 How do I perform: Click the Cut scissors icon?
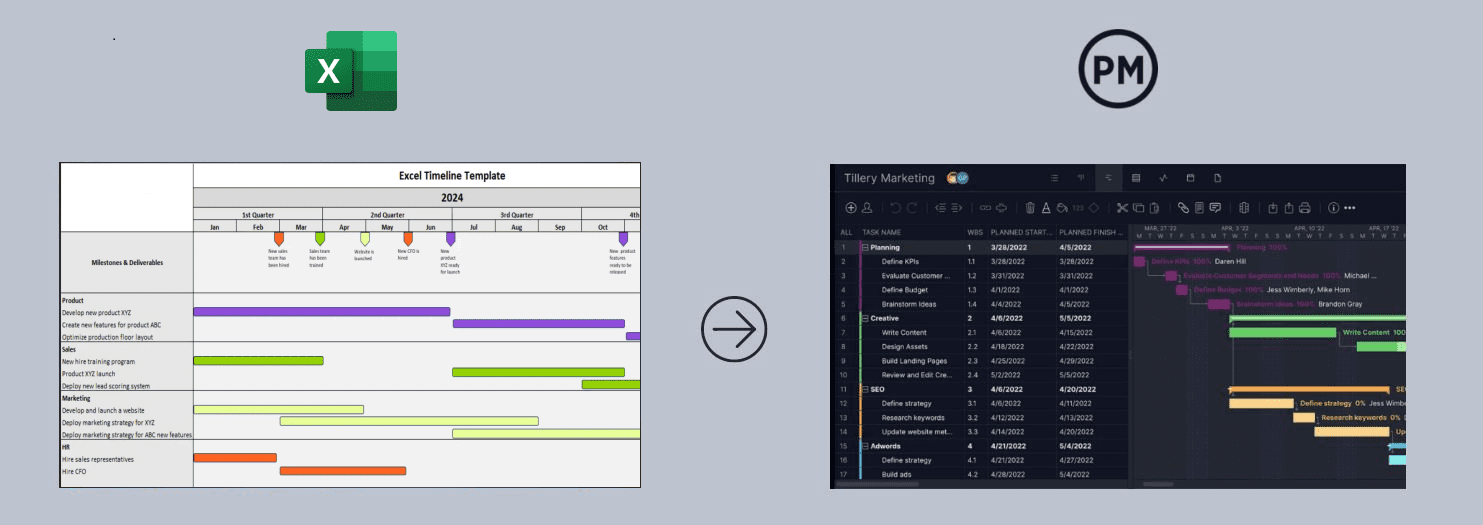tap(1122, 208)
